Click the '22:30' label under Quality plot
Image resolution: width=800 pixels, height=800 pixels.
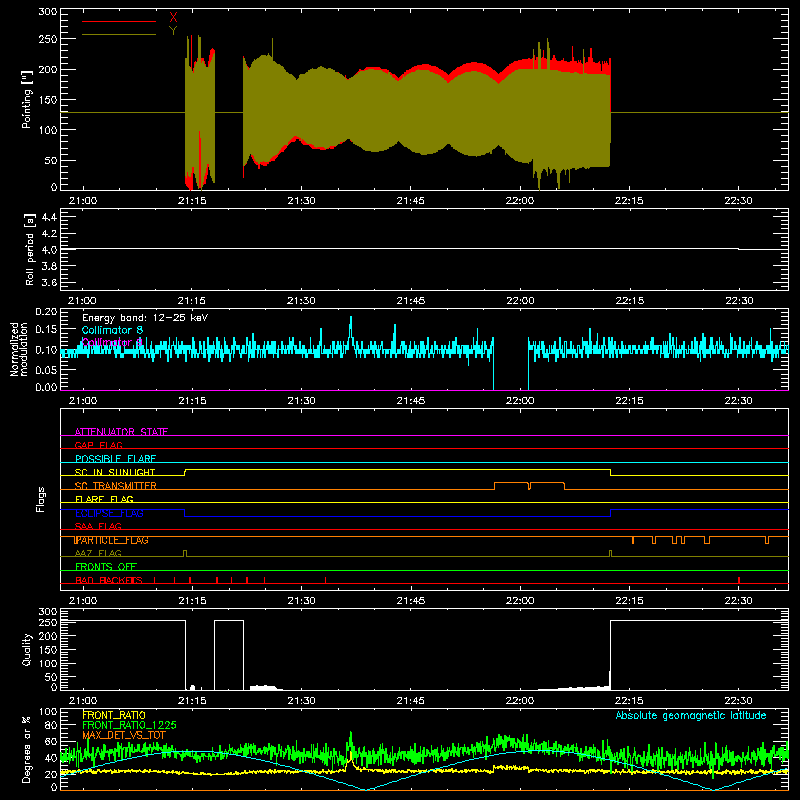[x=738, y=701]
